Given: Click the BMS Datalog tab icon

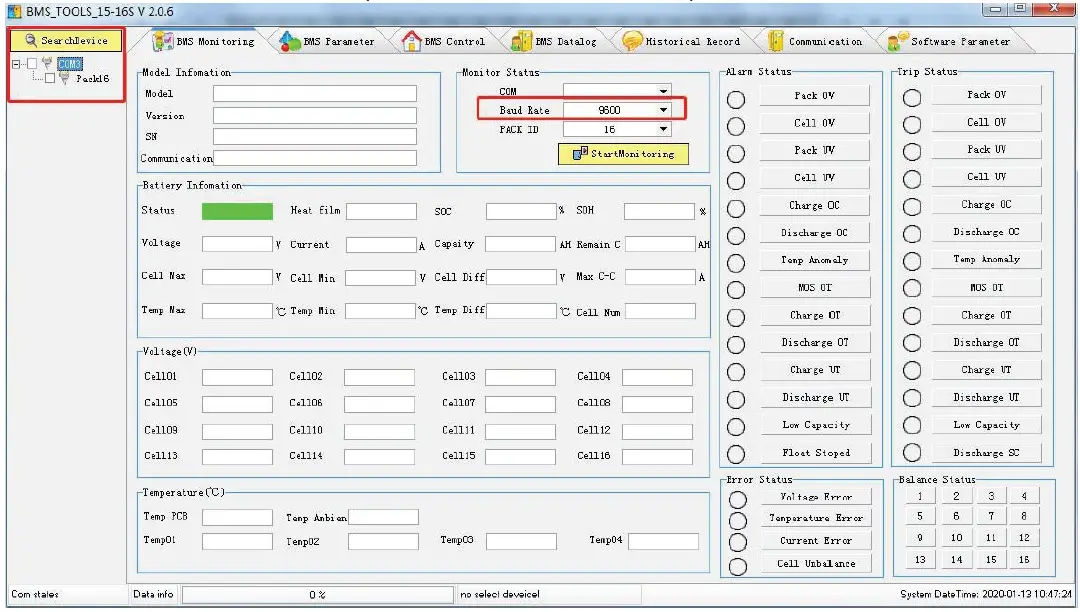Looking at the screenshot, I should [521, 41].
